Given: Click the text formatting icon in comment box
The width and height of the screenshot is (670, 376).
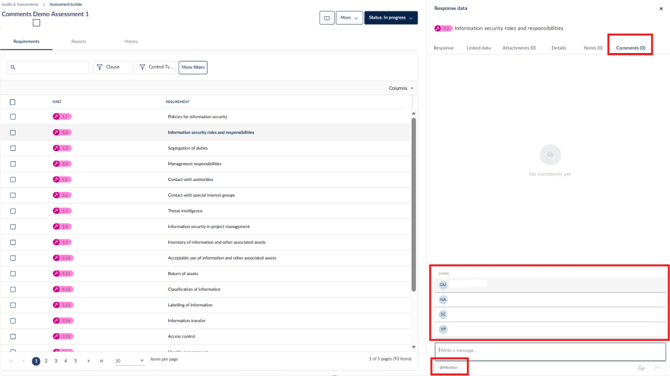Looking at the screenshot, I should (x=641, y=368).
